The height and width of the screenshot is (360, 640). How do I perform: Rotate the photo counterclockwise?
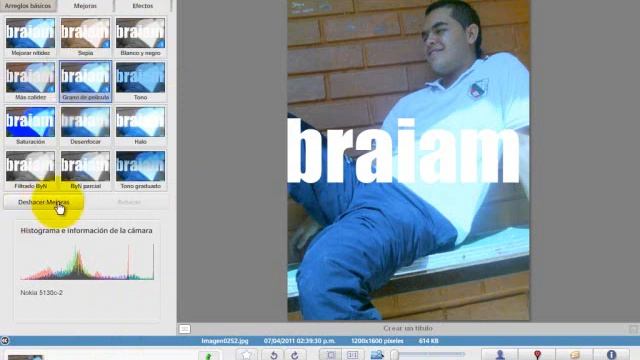coord(273,355)
